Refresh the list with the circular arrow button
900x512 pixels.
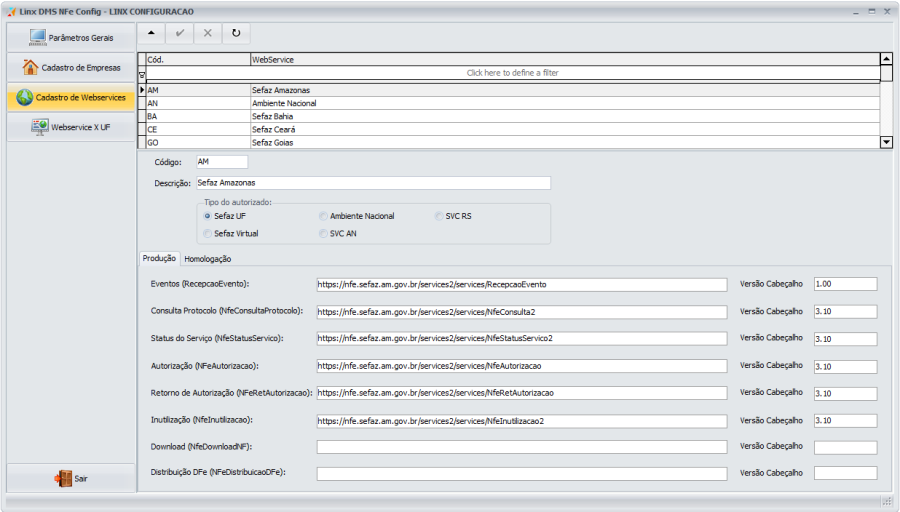click(236, 33)
